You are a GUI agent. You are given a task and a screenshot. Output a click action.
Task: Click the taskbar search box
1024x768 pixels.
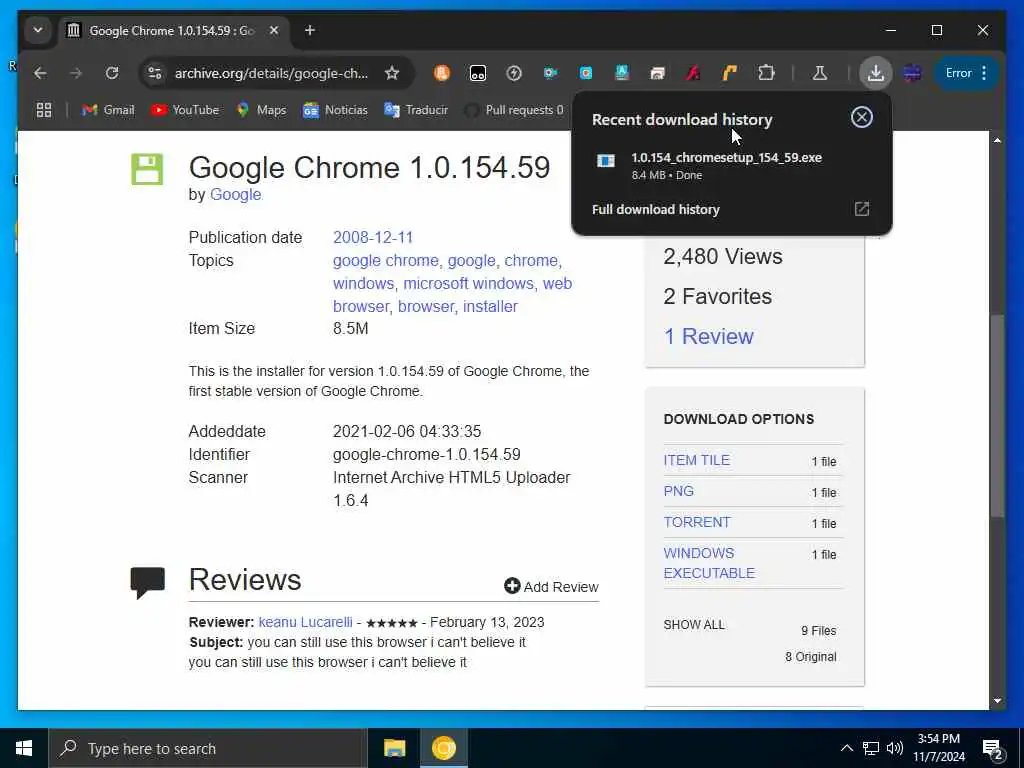tap(208, 748)
